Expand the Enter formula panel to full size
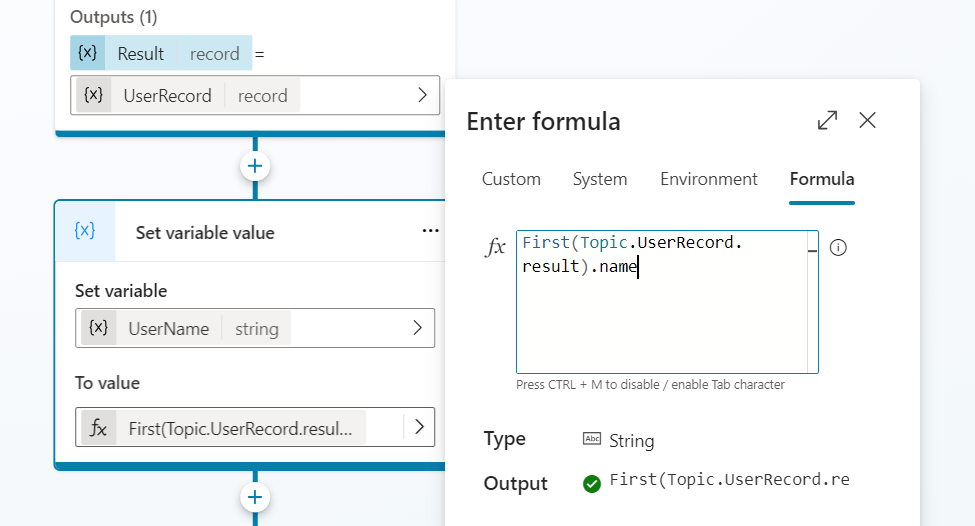Viewport: 975px width, 526px height. (827, 121)
